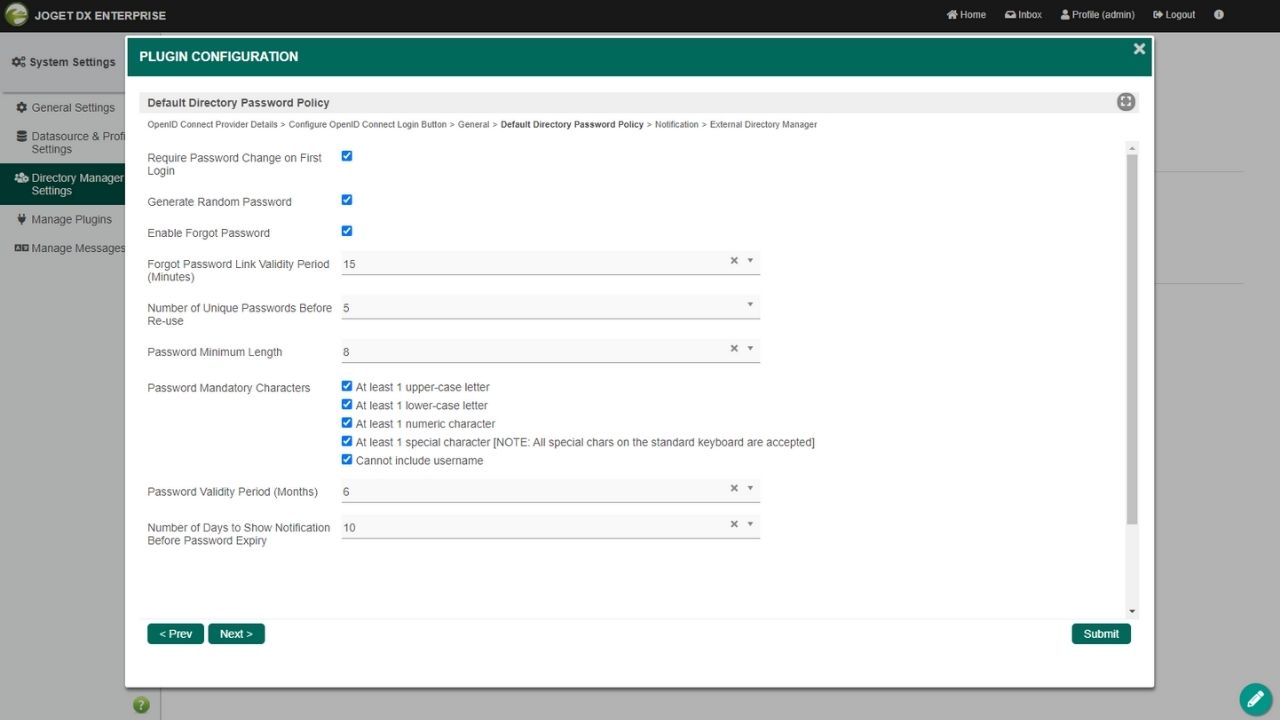Go to Notification breadcrumb step

click(676, 125)
